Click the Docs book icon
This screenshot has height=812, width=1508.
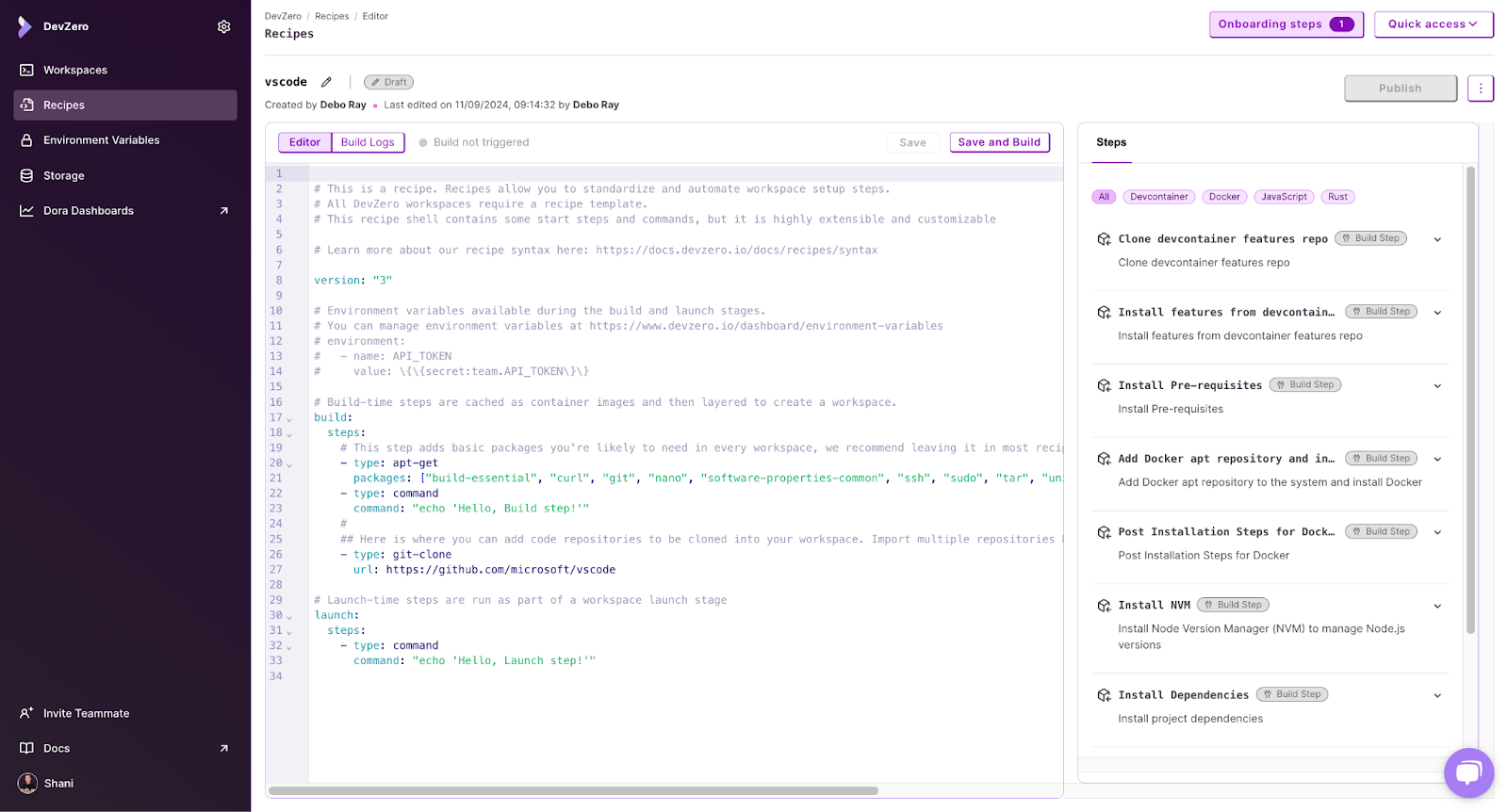[x=26, y=748]
